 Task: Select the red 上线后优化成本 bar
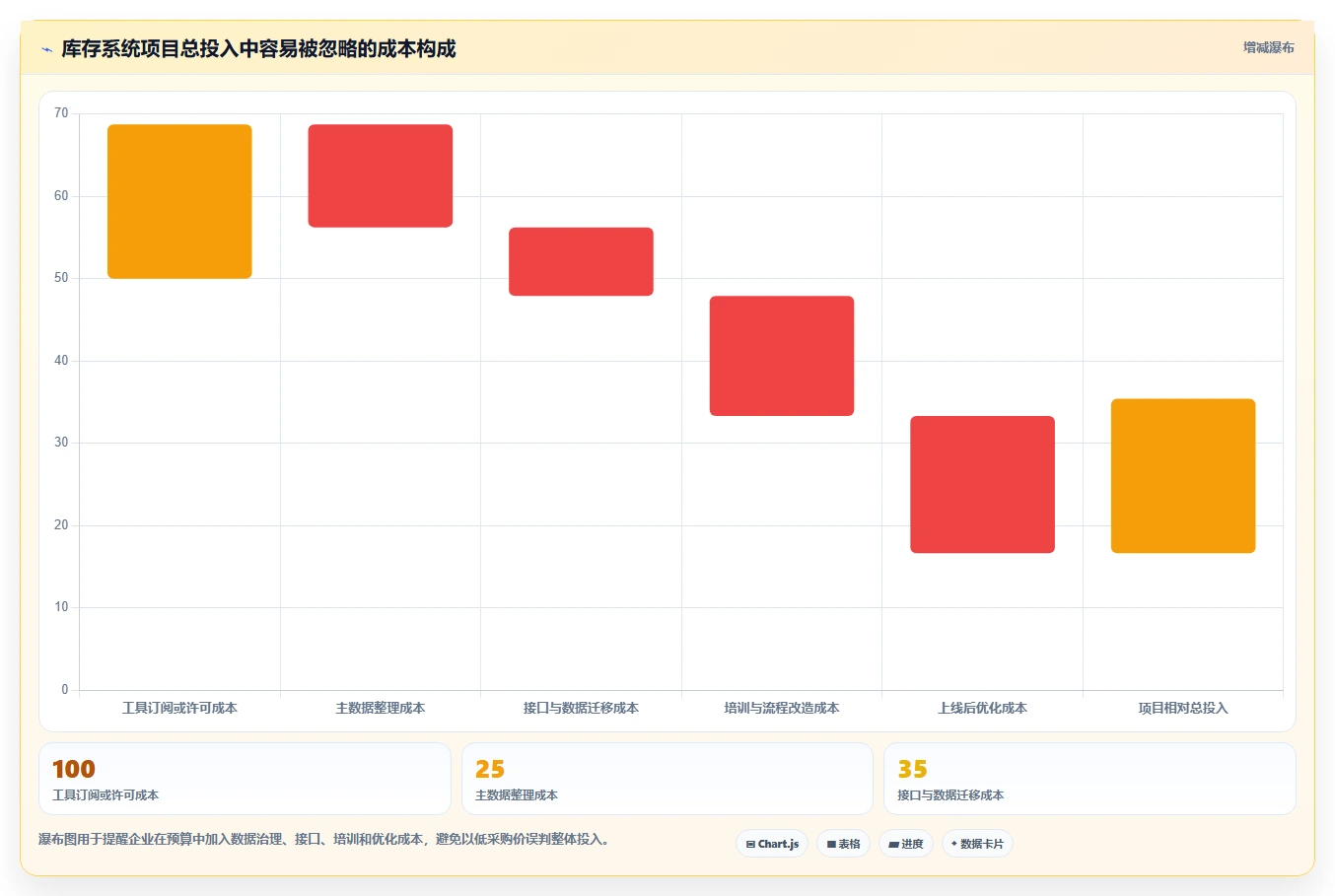(x=982, y=484)
